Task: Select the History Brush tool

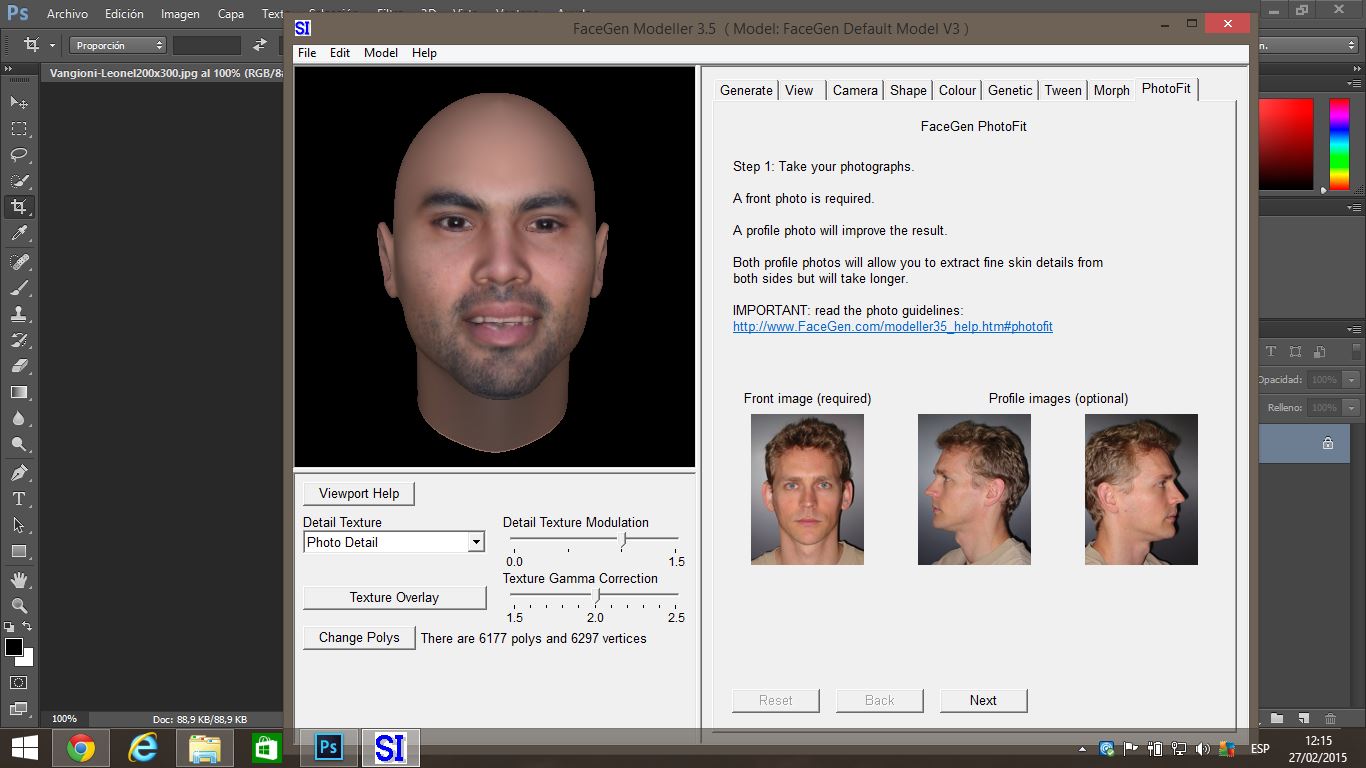Action: [19, 340]
